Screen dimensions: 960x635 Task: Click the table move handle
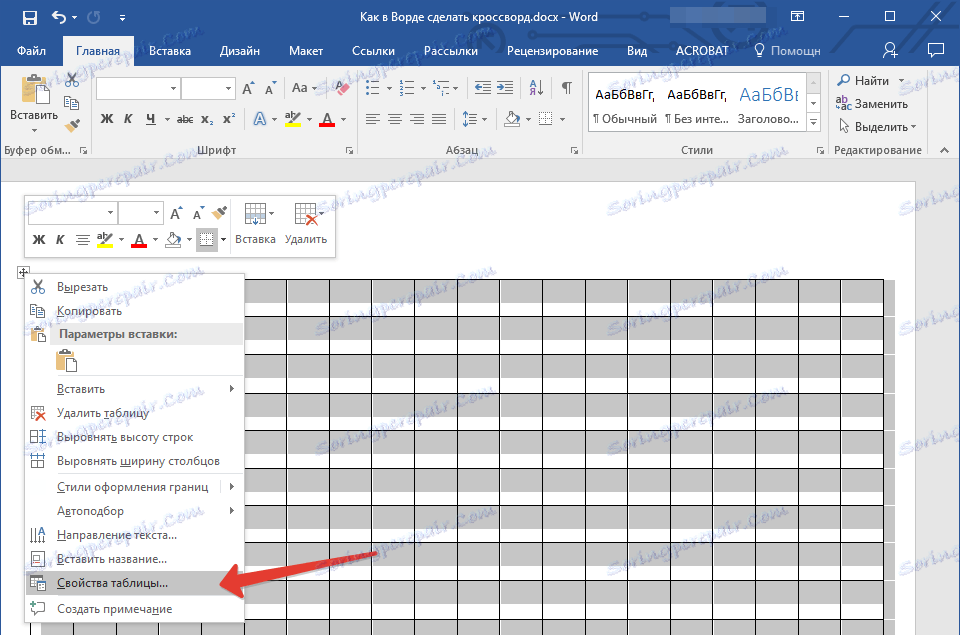[x=24, y=272]
